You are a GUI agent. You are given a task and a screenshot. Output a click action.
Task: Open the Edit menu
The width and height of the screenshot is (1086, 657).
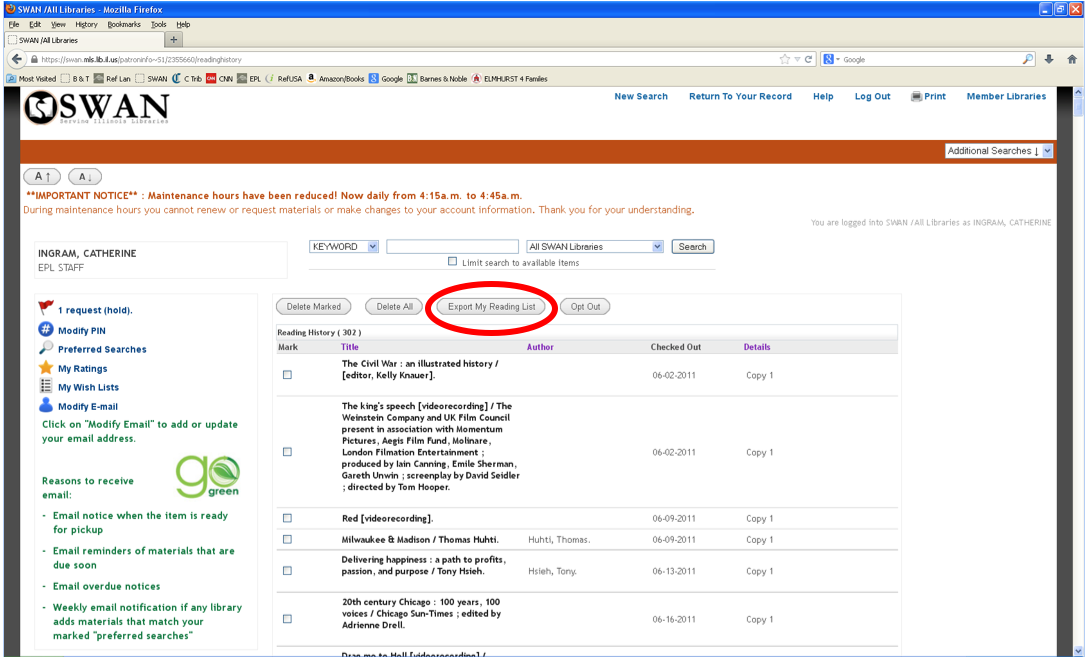(35, 24)
